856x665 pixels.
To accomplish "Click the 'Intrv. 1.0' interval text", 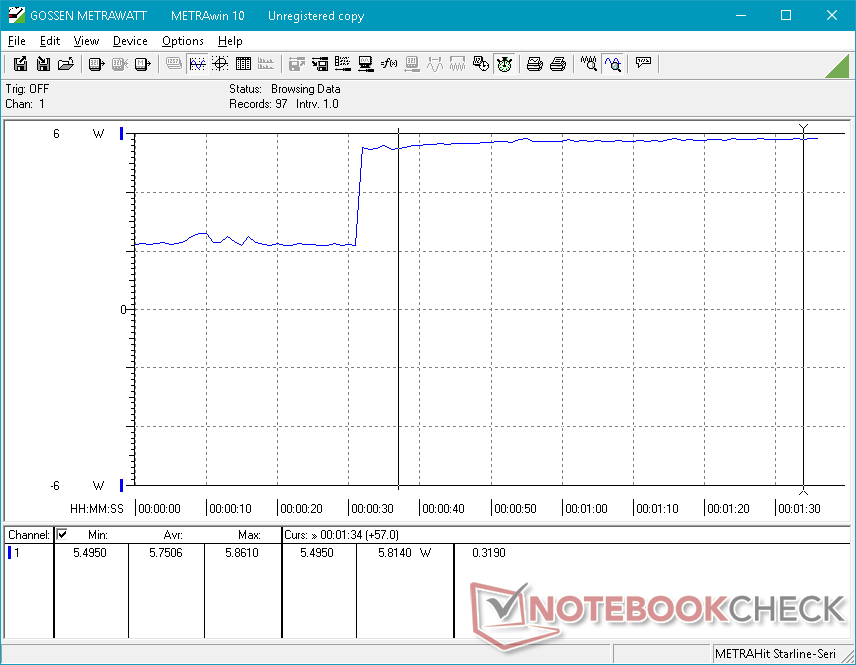I will point(317,104).
